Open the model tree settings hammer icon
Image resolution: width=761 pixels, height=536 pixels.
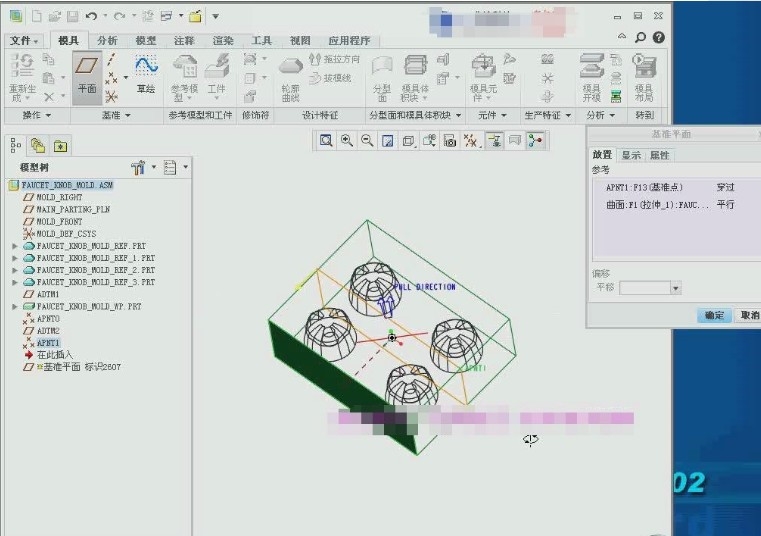coord(138,168)
